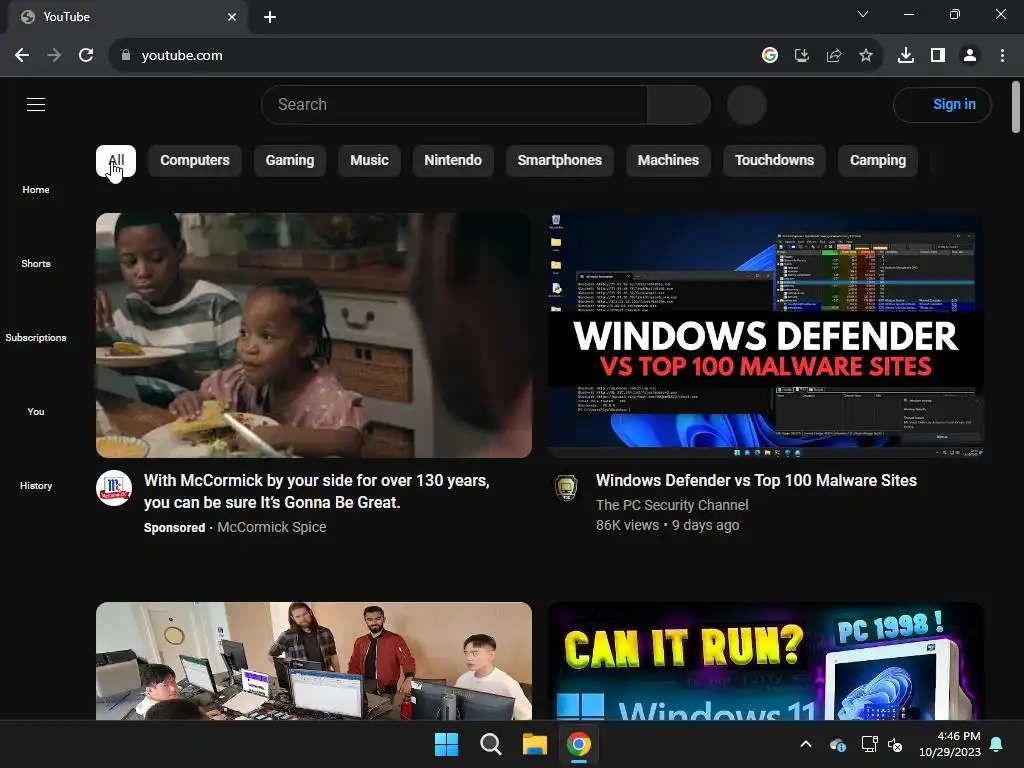The image size is (1024, 768).
Task: Click the OneDrive cloud tray icon
Action: coord(838,744)
